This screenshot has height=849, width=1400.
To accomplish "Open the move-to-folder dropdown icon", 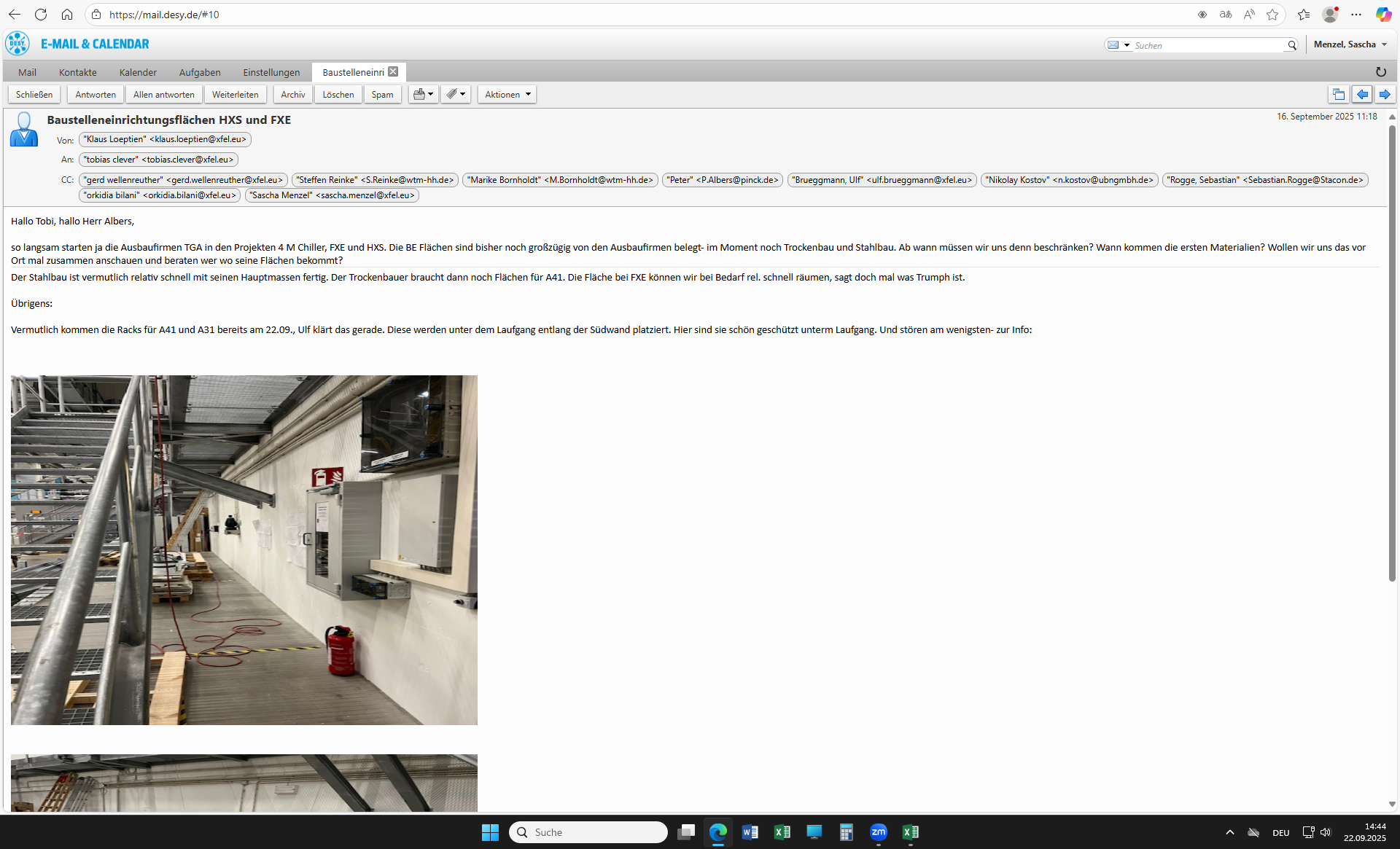I will click(423, 94).
